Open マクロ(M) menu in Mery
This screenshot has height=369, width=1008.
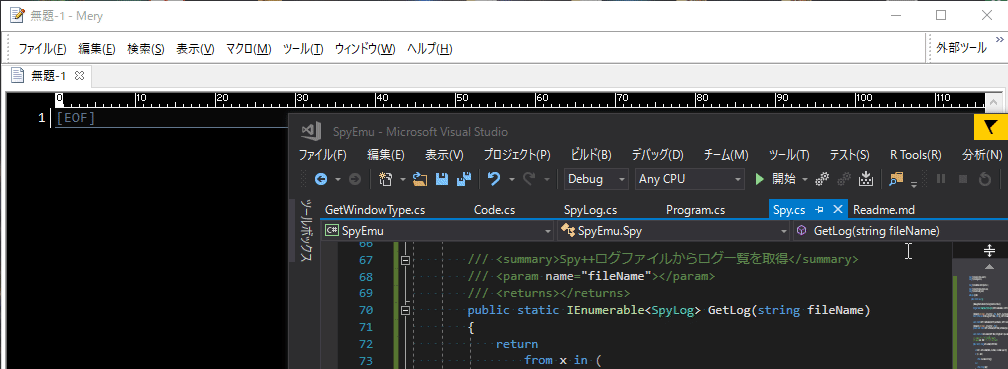tap(248, 49)
